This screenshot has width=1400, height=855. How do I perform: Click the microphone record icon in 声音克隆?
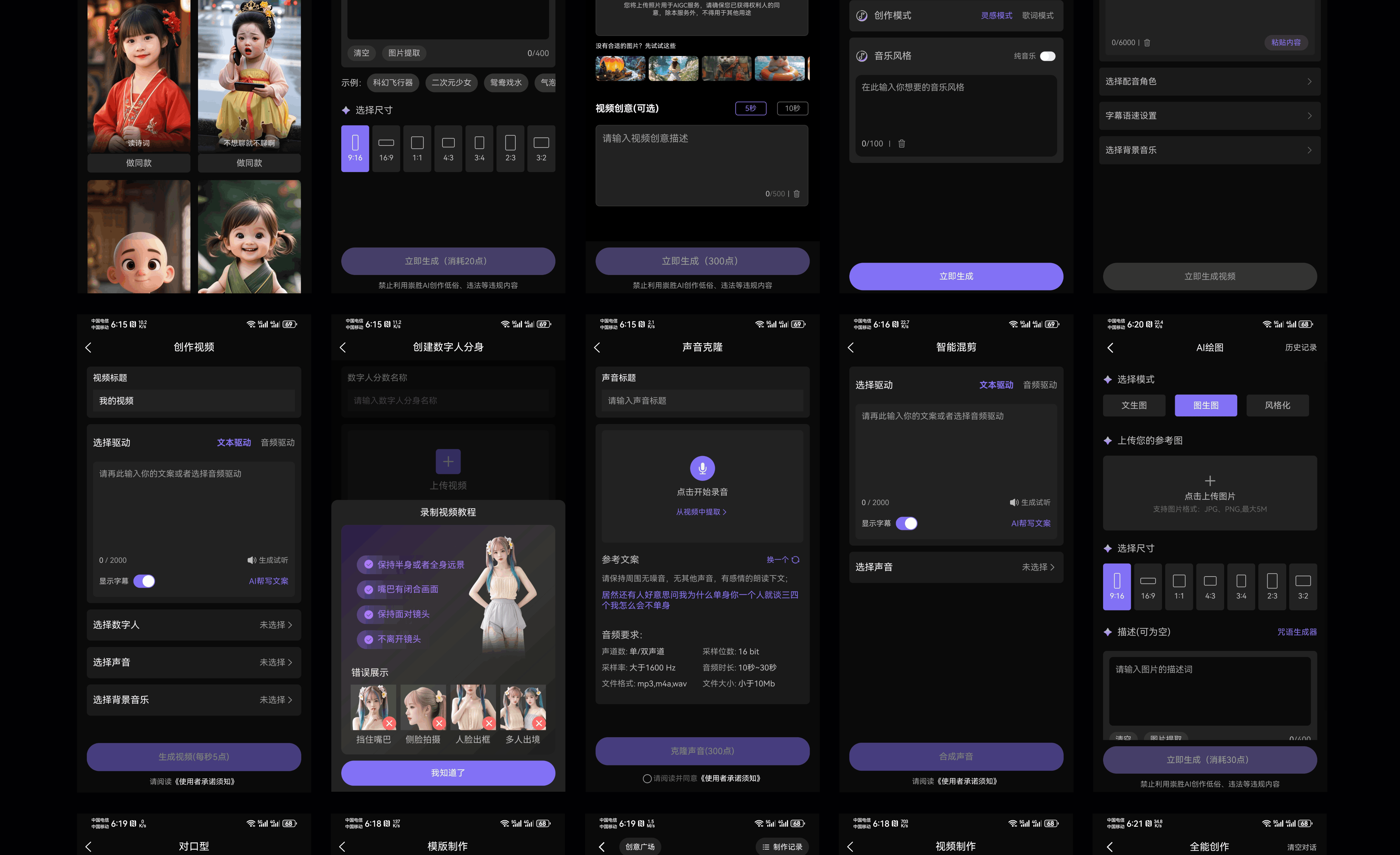[702, 468]
